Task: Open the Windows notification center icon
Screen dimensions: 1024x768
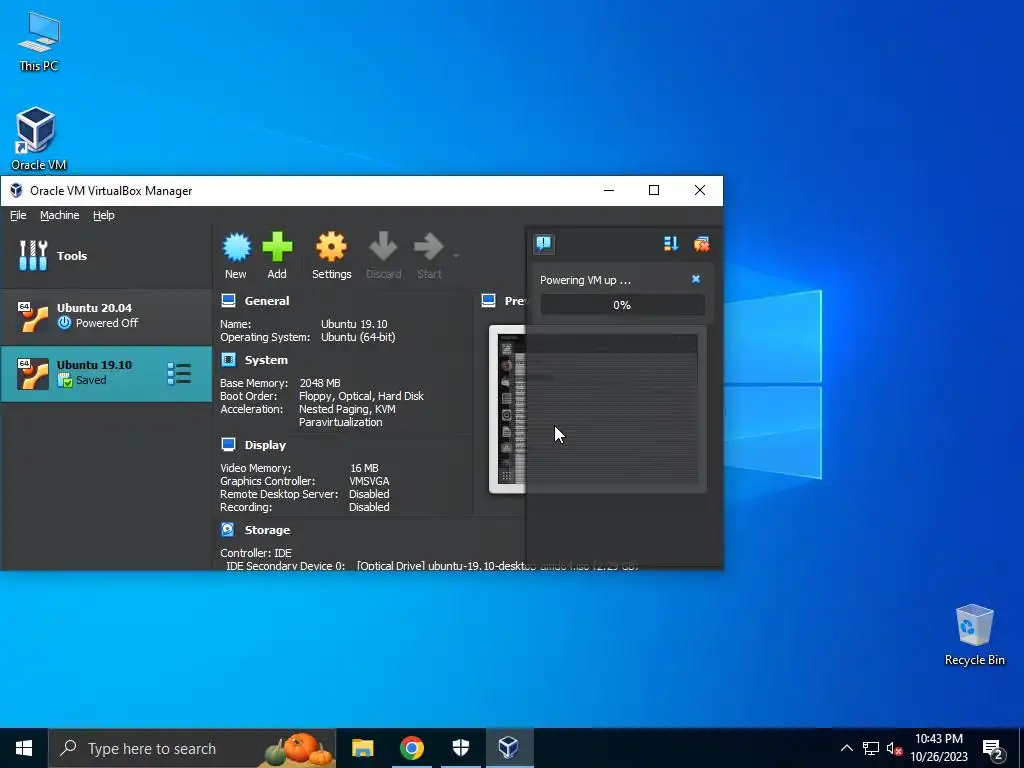Action: tap(993, 748)
